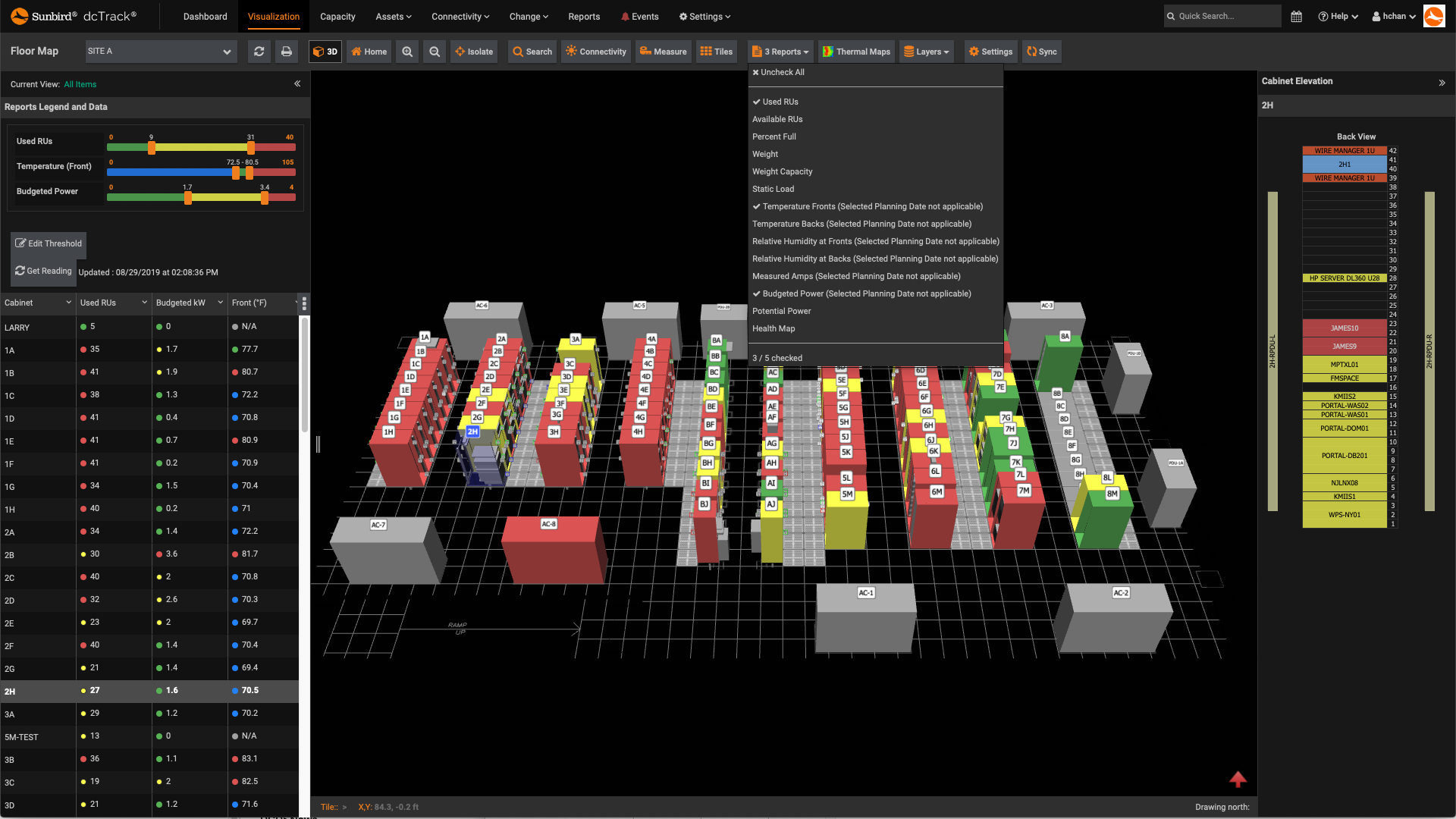
Task: Open the 3 Reports dropdown
Action: point(780,52)
